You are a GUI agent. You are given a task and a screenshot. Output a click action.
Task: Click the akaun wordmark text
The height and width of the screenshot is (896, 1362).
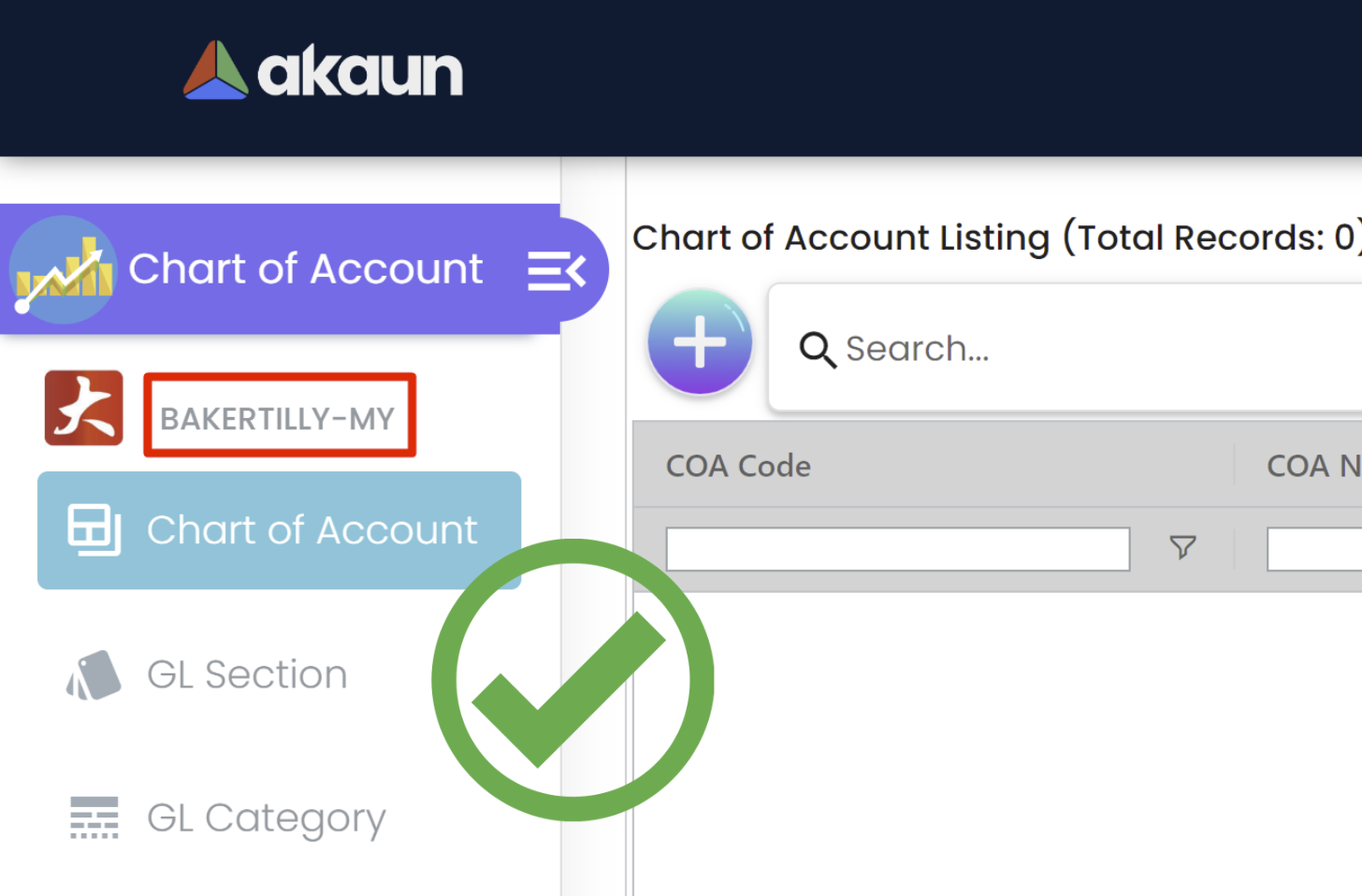(360, 73)
